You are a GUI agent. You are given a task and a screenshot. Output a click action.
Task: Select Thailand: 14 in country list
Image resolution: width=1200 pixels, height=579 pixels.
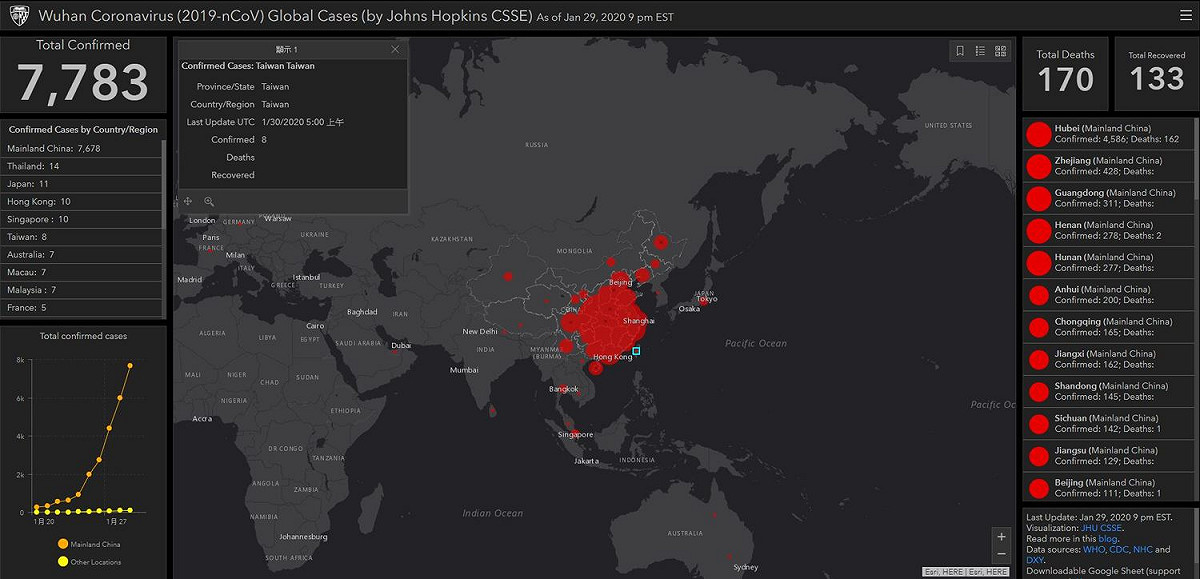(82, 166)
